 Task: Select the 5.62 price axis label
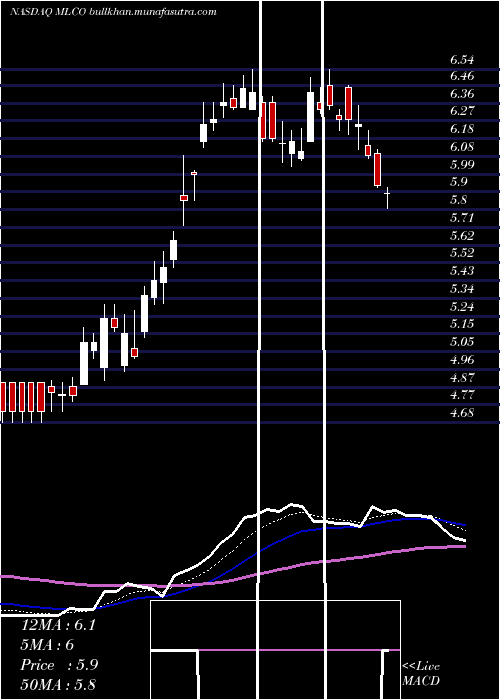[x=462, y=235]
